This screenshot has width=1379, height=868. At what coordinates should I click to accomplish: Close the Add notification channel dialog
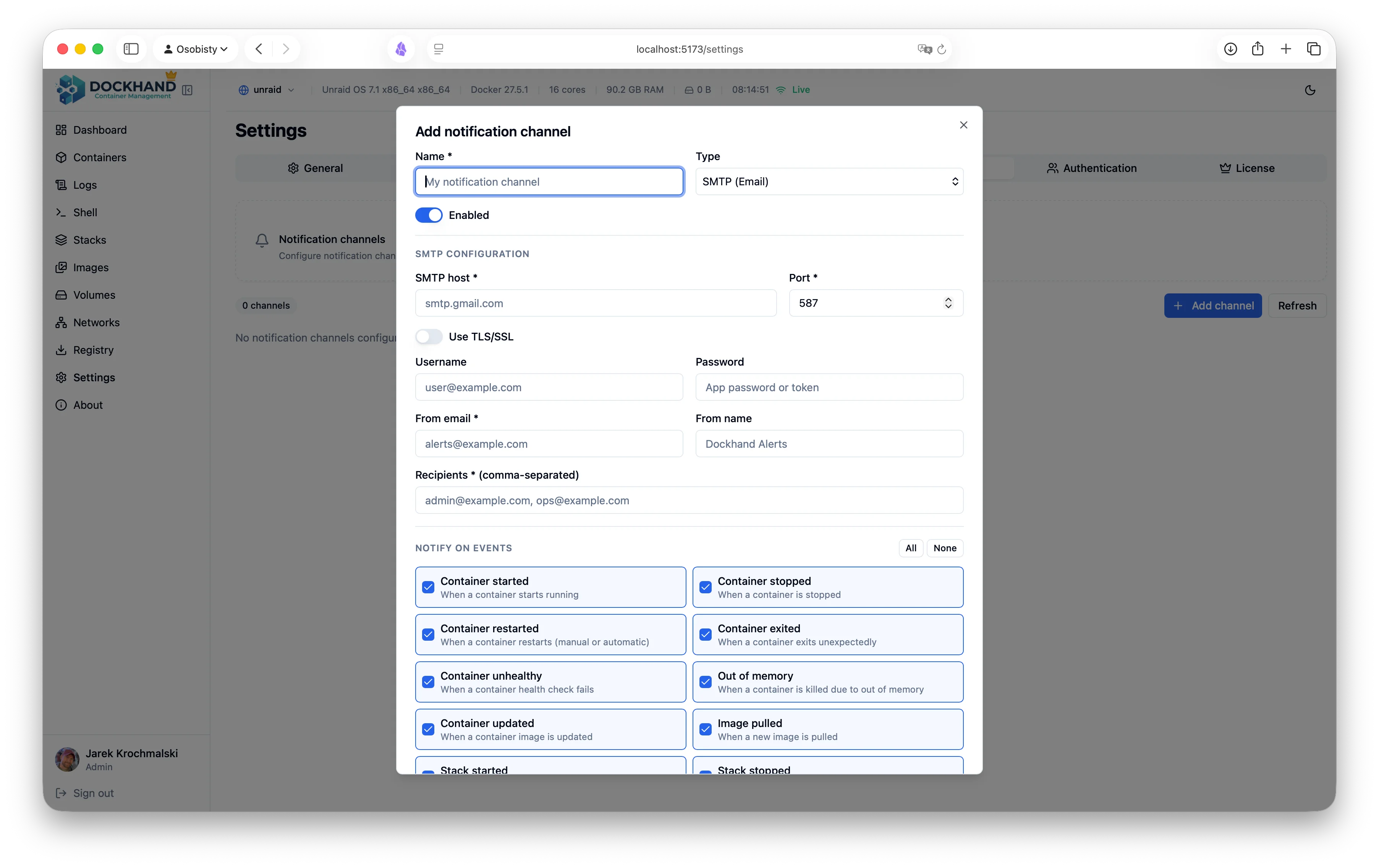pyautogui.click(x=963, y=125)
